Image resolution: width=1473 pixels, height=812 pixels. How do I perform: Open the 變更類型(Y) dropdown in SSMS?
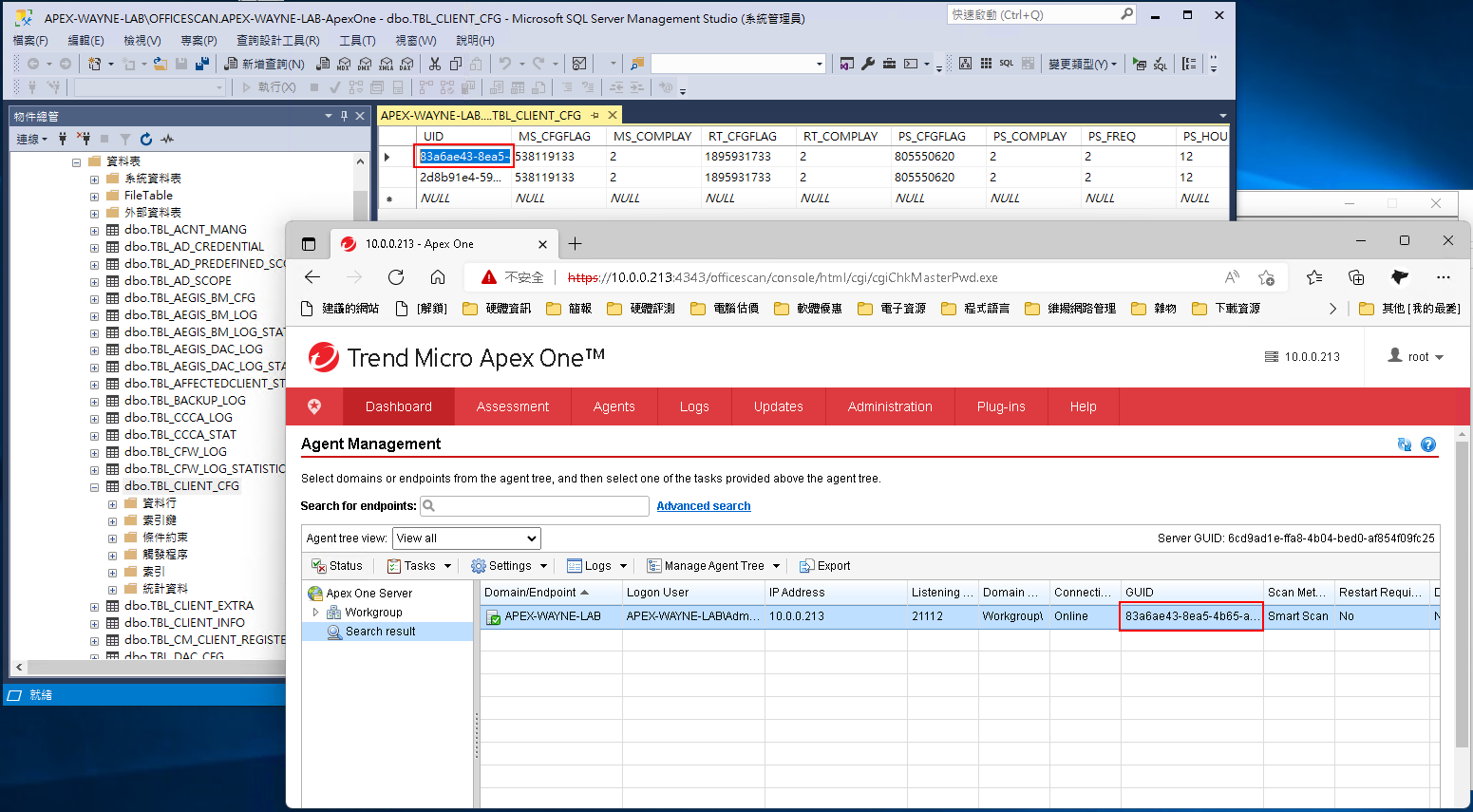1083,64
